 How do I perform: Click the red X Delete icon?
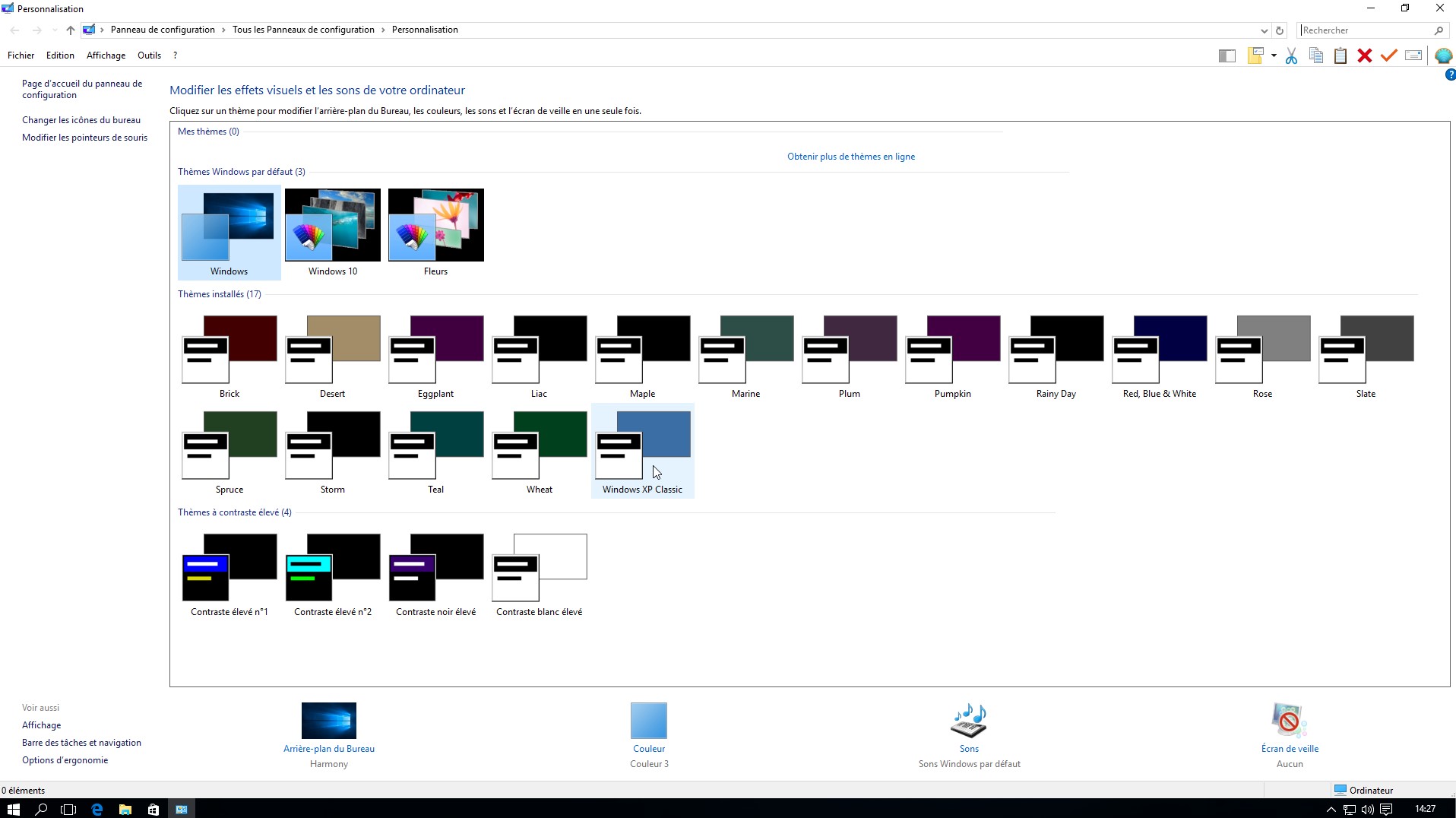[x=1365, y=55]
